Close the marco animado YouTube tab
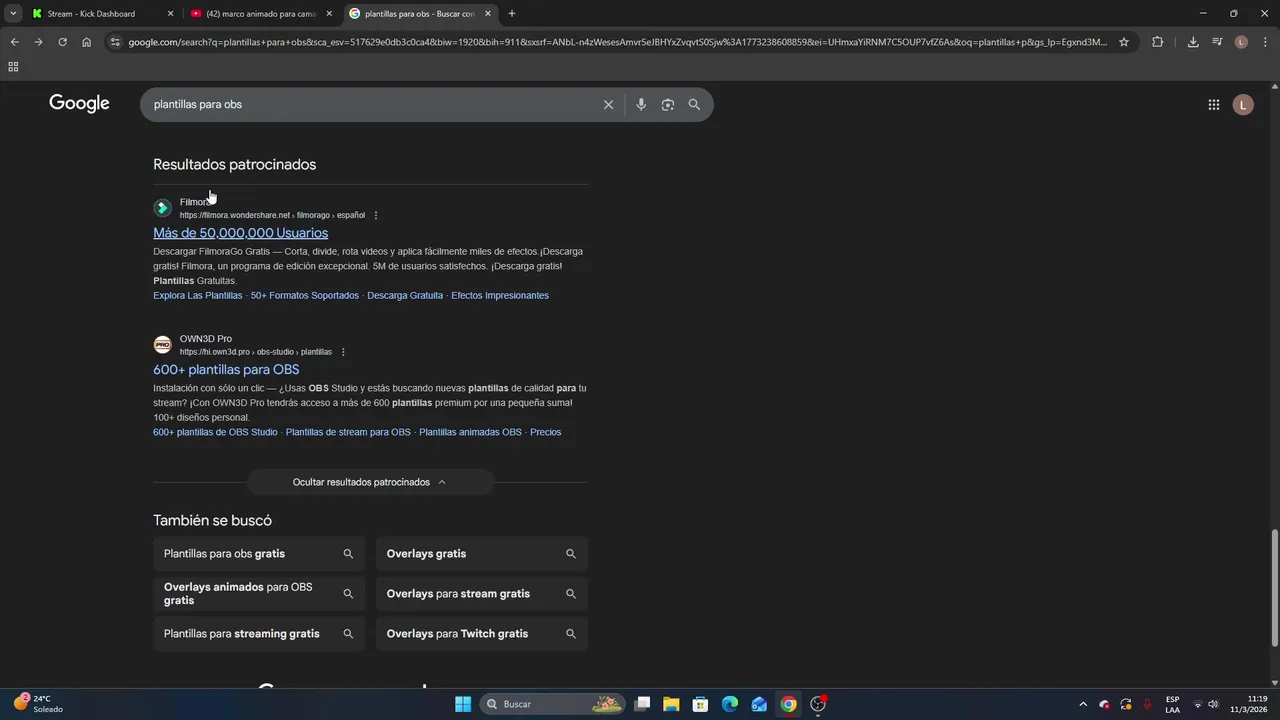The height and width of the screenshot is (720, 1280). click(329, 14)
